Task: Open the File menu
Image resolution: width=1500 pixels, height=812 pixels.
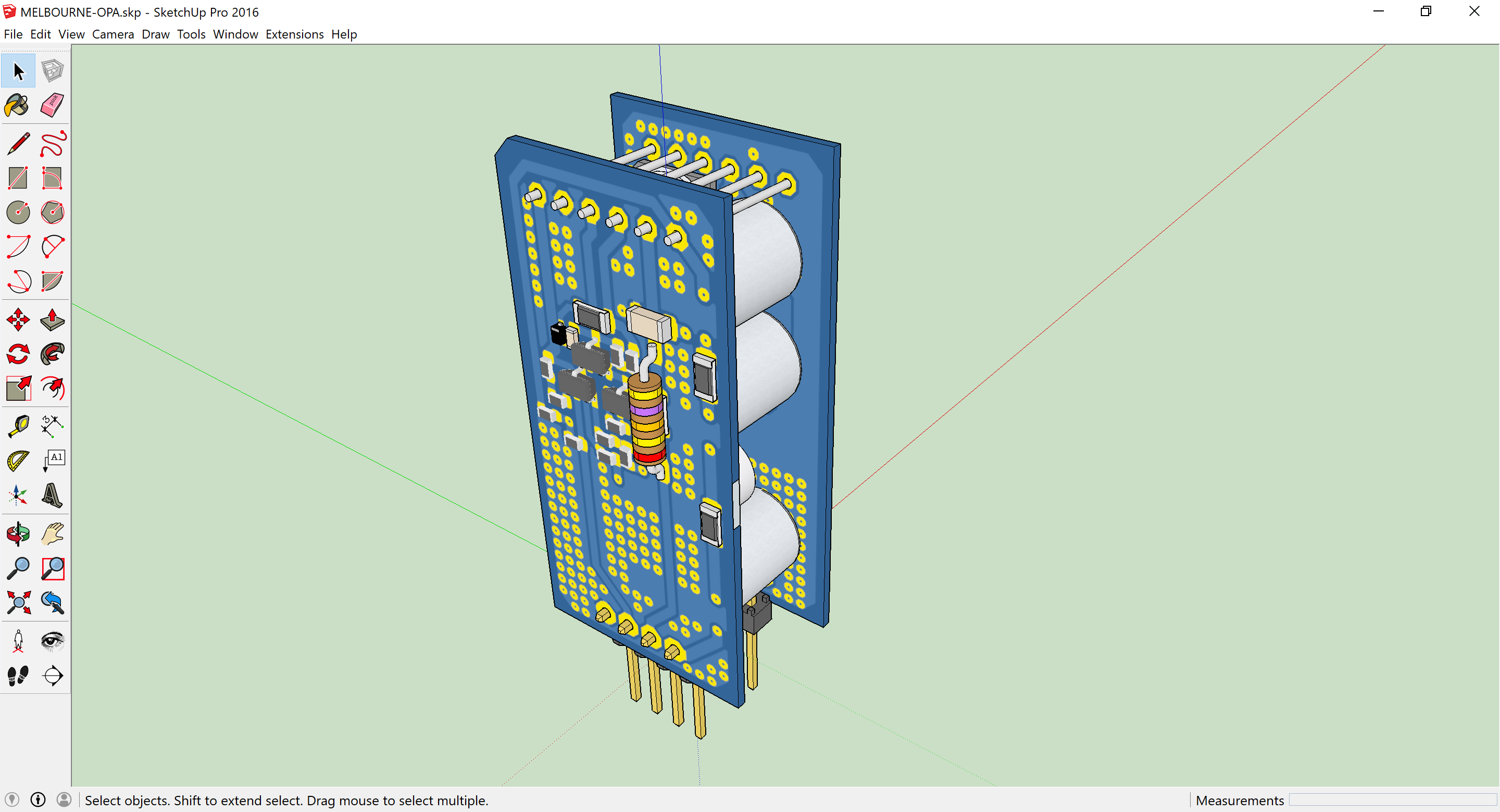Action: 13,34
